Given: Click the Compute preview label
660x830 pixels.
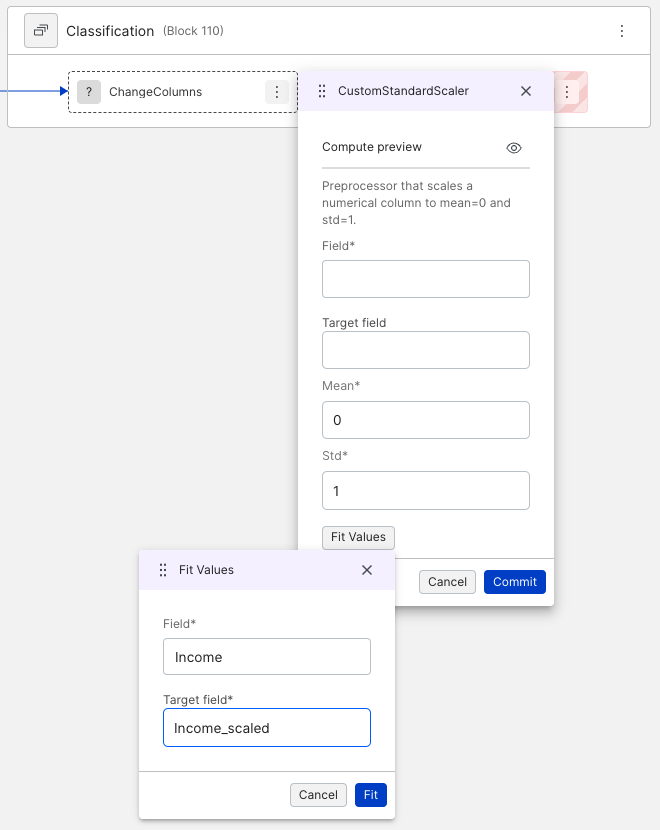Looking at the screenshot, I should (x=372, y=147).
